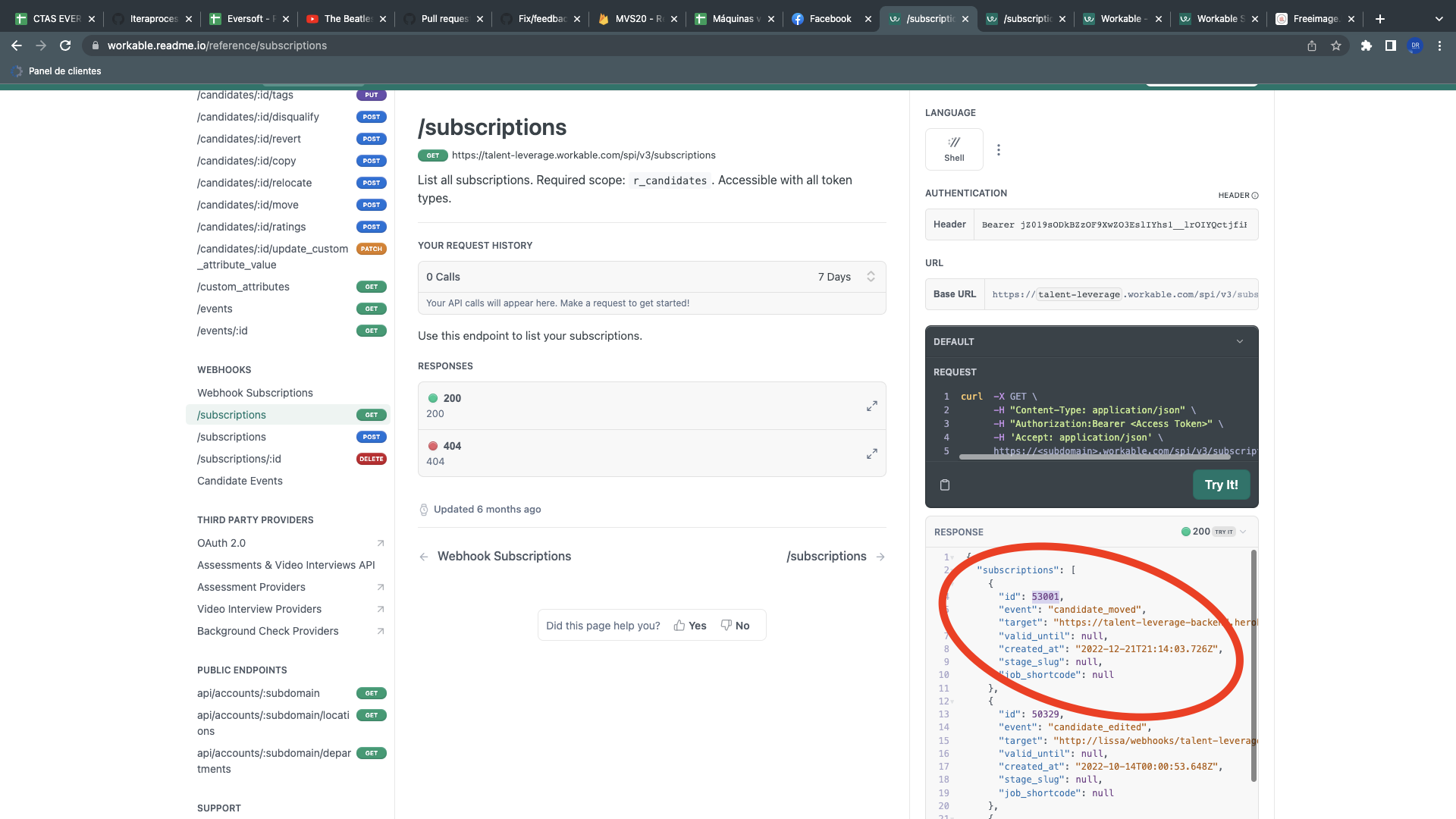Open the 200 response status dropdown

point(1213,532)
